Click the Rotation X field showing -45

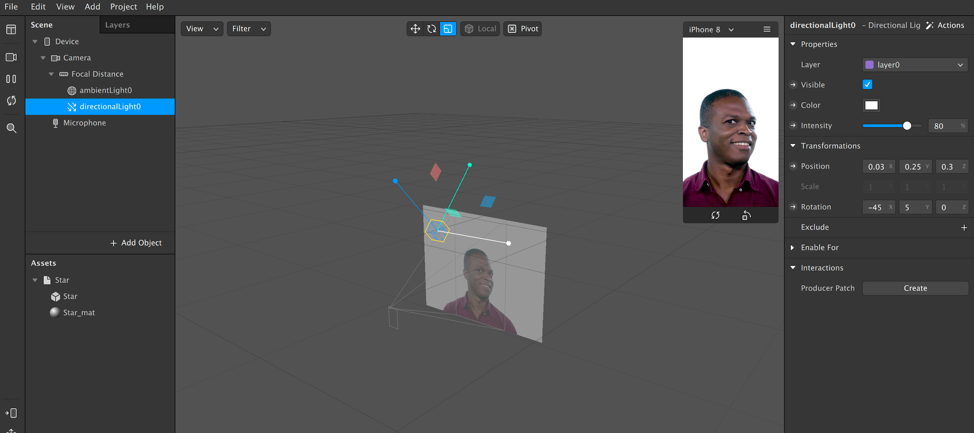point(879,207)
